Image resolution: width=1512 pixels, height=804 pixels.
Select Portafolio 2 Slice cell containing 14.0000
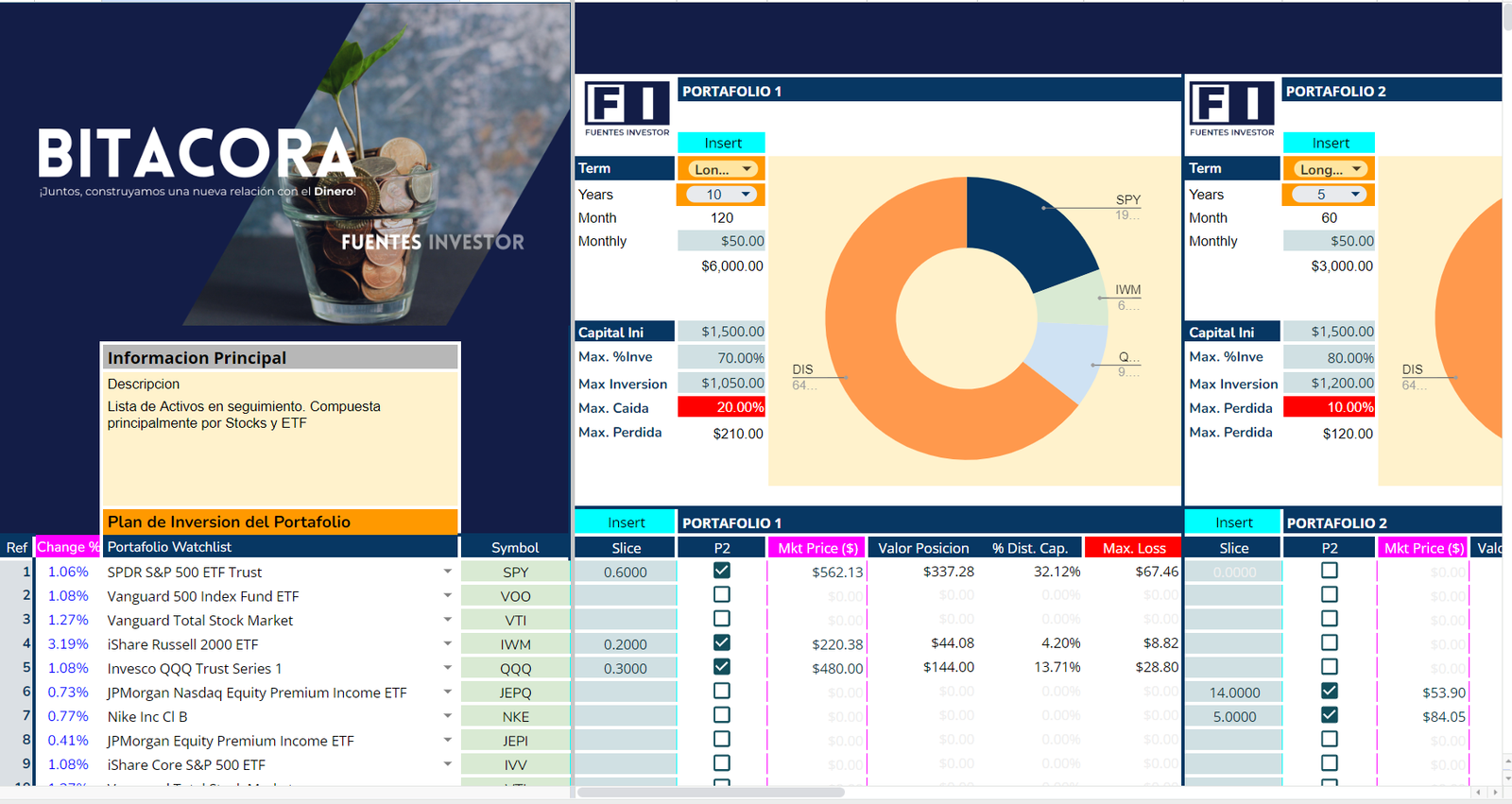click(x=1233, y=693)
